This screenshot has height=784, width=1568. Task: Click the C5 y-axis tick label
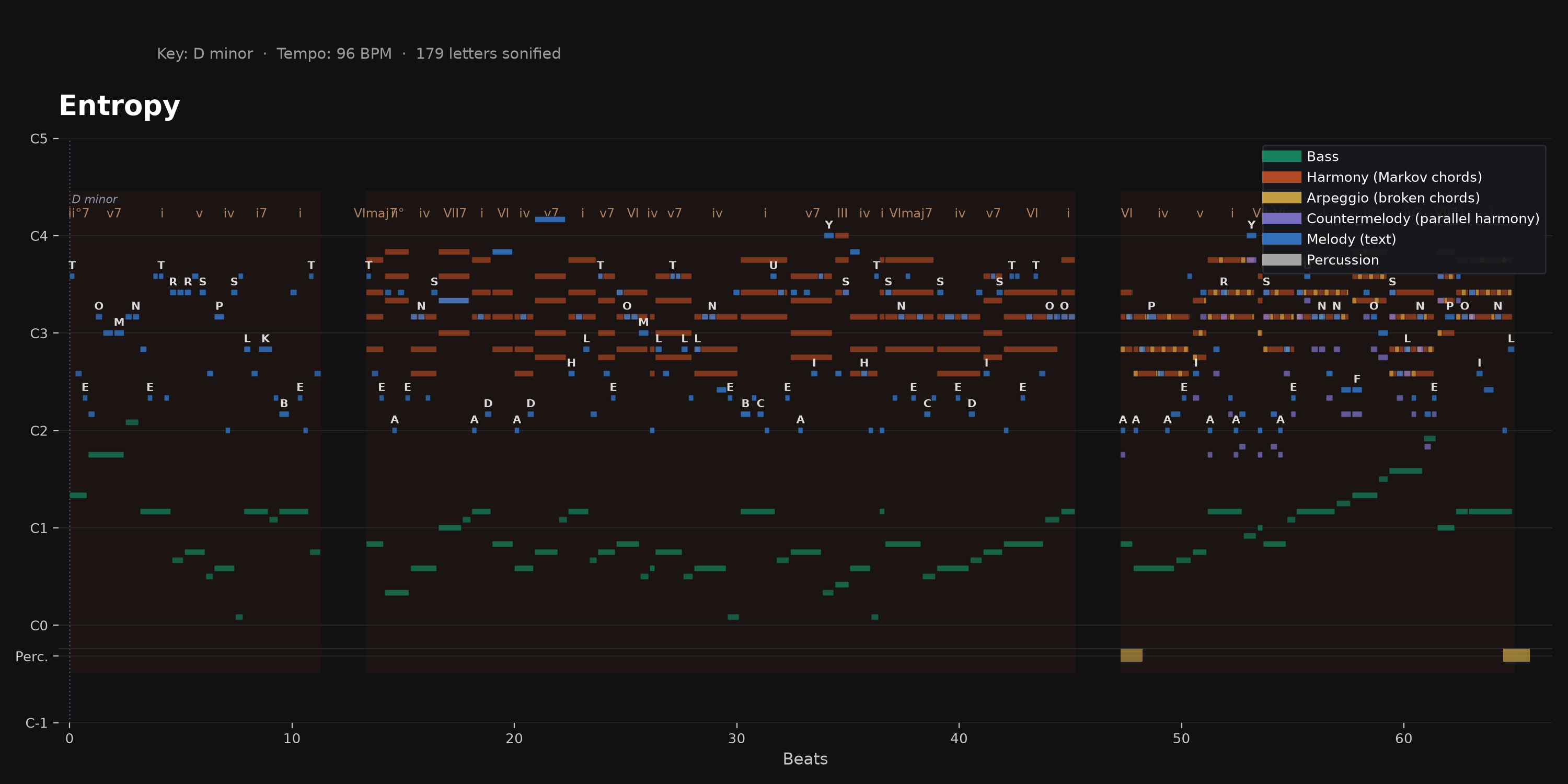[39, 139]
